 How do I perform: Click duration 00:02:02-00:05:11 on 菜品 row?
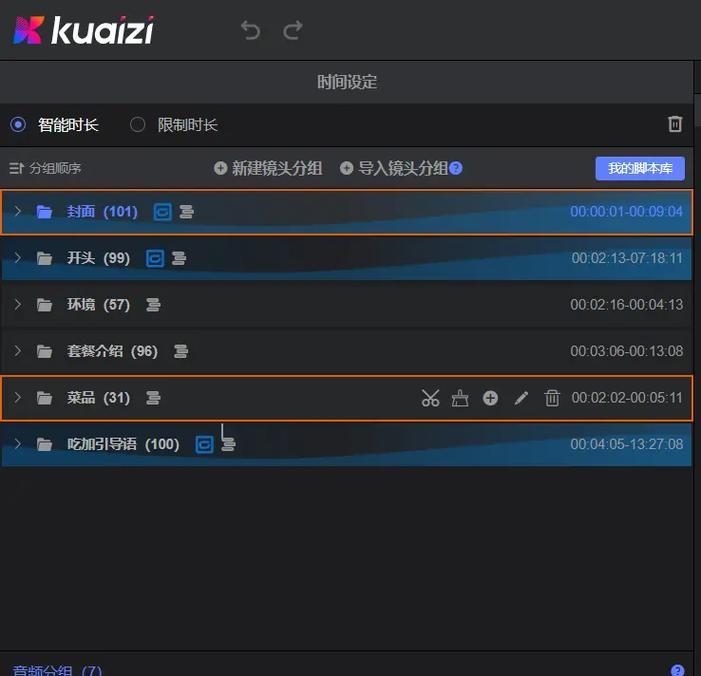click(627, 397)
